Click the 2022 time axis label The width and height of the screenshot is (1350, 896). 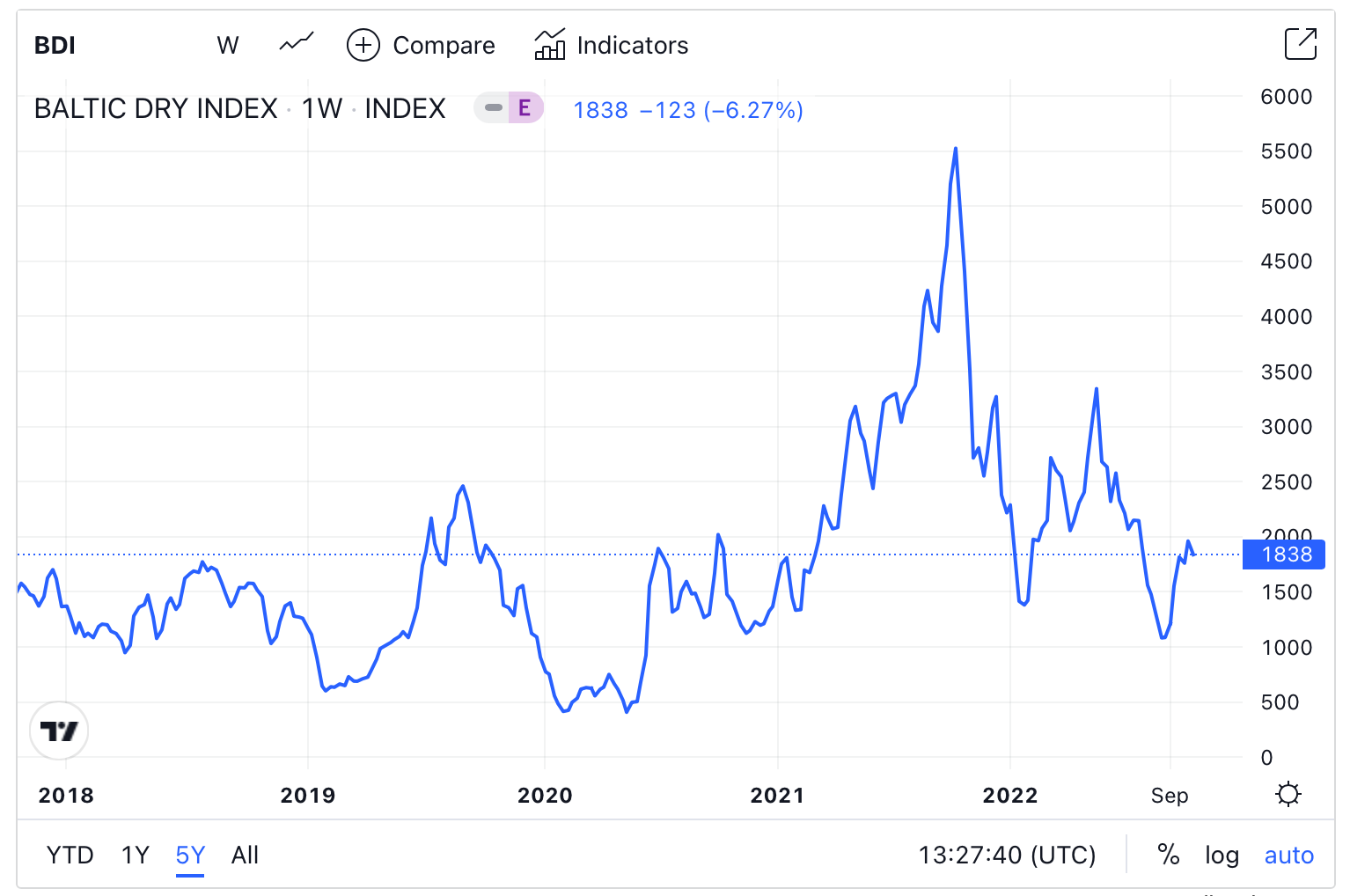click(x=1010, y=796)
